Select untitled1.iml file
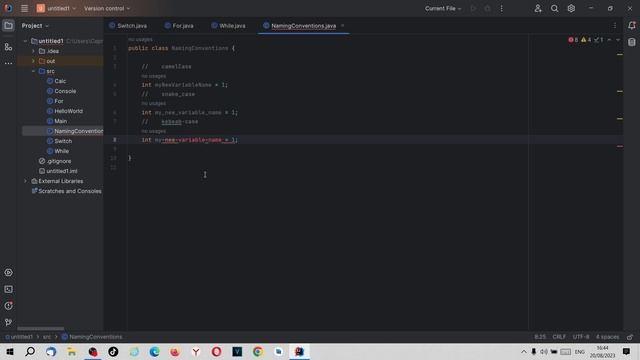The height and width of the screenshot is (360, 640). click(58, 171)
